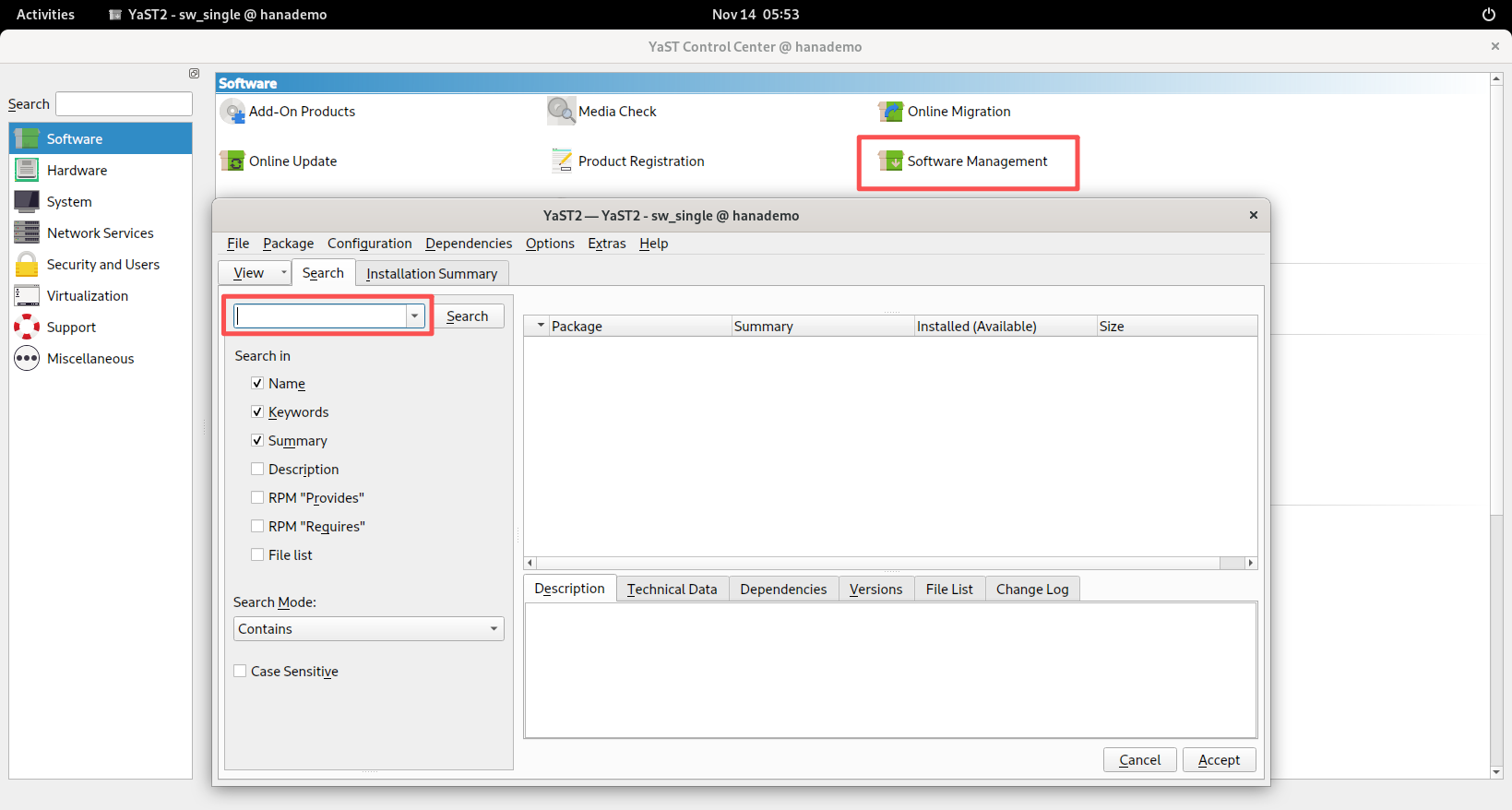Select the Virtualization category icon
The width and height of the screenshot is (1512, 810).
pyautogui.click(x=27, y=296)
